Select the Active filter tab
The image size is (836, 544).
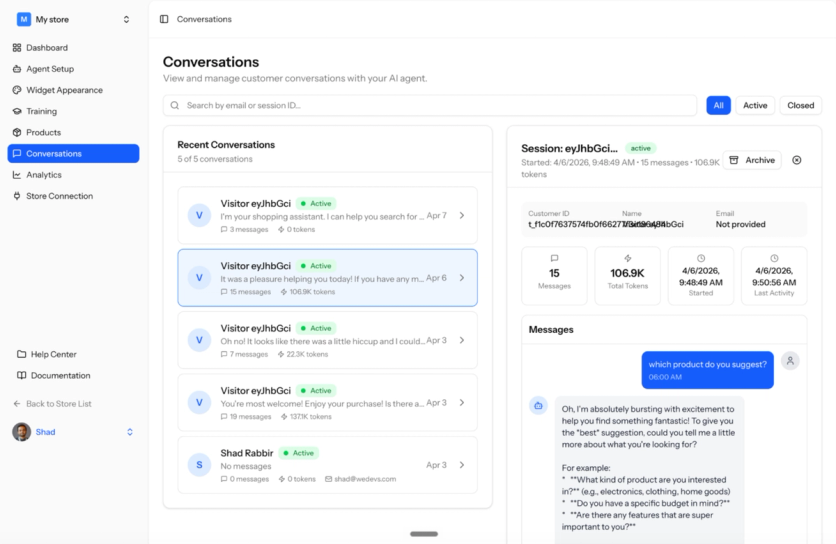point(755,106)
